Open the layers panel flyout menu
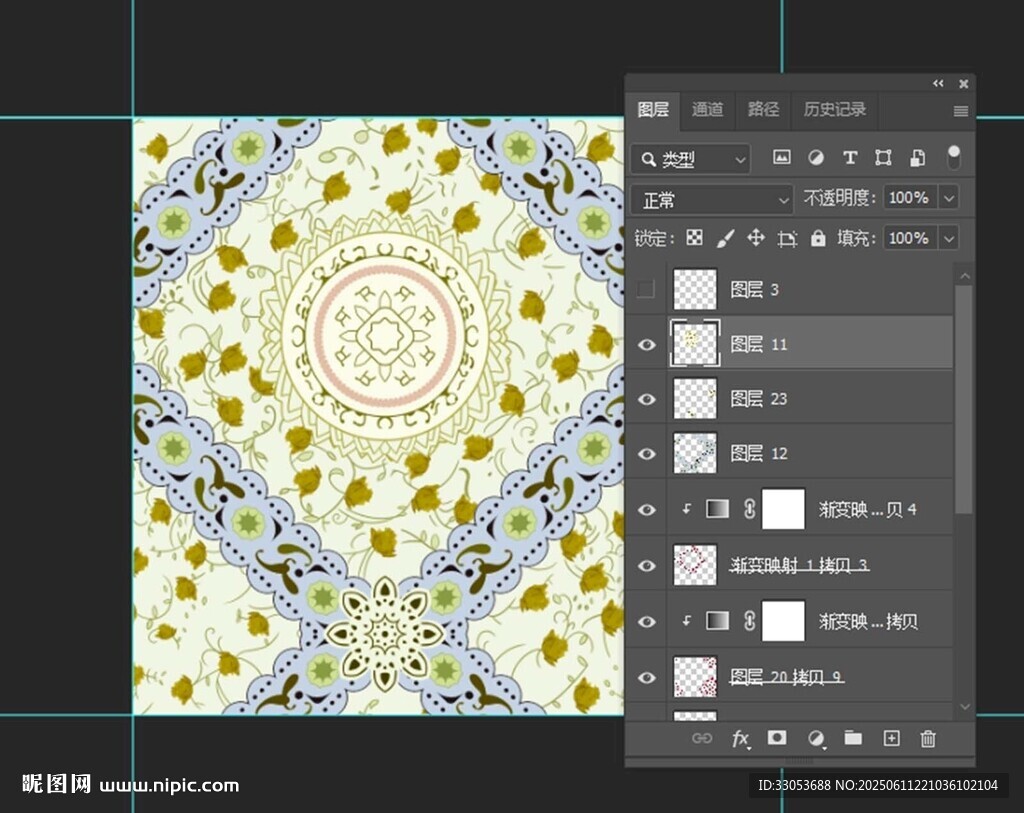This screenshot has height=813, width=1024. 960,111
